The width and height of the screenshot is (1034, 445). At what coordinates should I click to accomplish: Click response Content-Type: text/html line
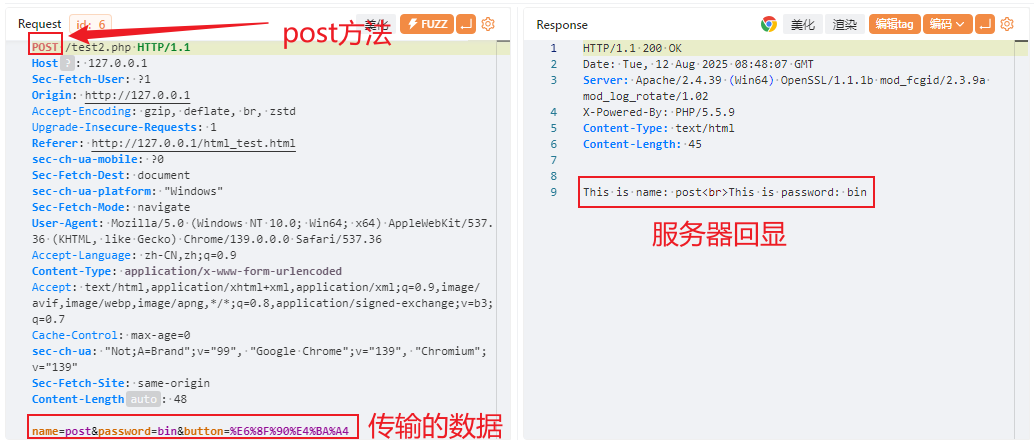point(659,127)
